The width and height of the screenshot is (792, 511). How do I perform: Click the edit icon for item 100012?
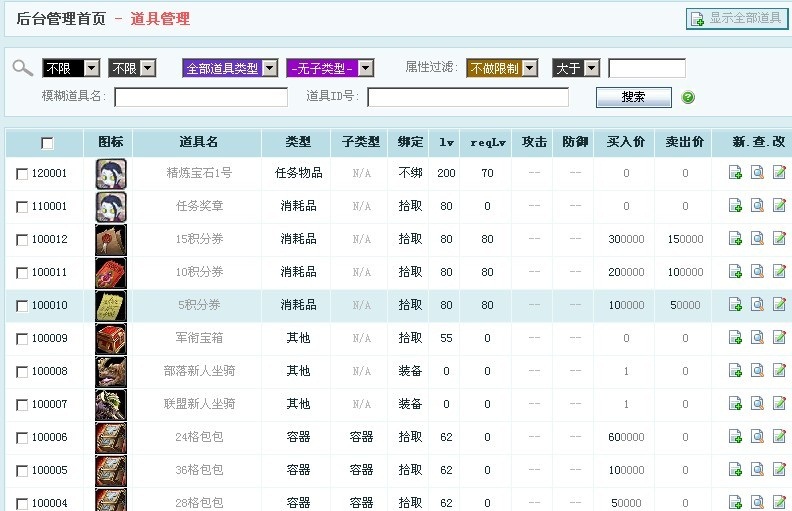coord(779,239)
